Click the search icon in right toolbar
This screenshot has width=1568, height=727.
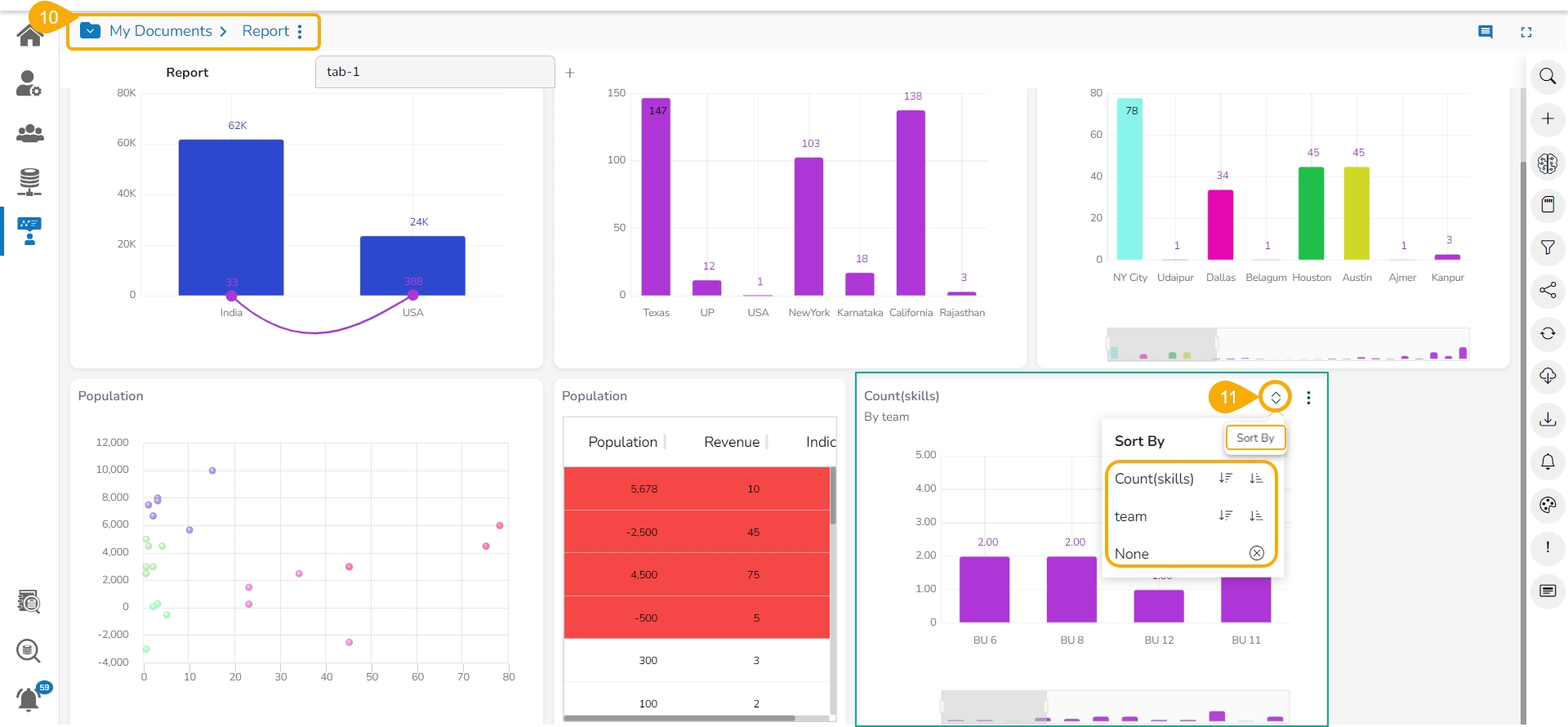click(x=1548, y=77)
